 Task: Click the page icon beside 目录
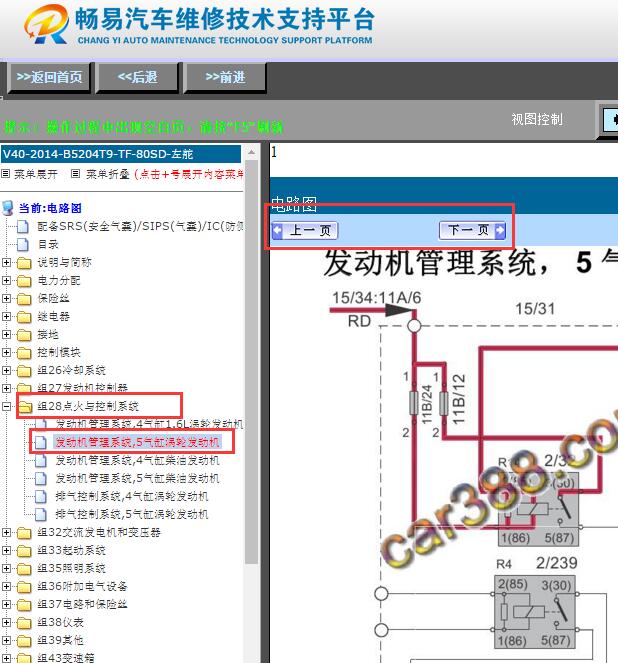point(23,244)
